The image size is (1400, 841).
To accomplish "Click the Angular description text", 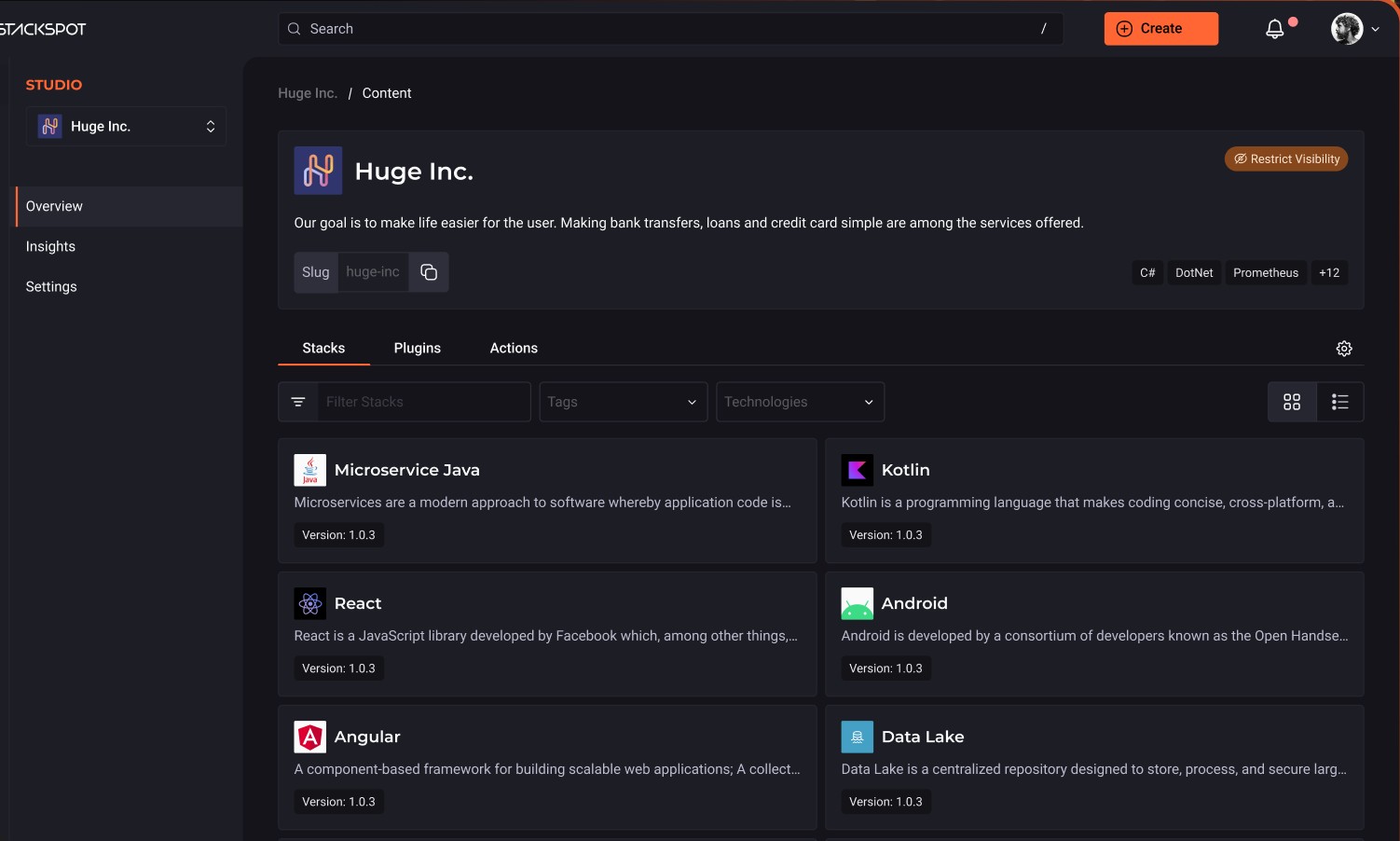I will click(547, 769).
